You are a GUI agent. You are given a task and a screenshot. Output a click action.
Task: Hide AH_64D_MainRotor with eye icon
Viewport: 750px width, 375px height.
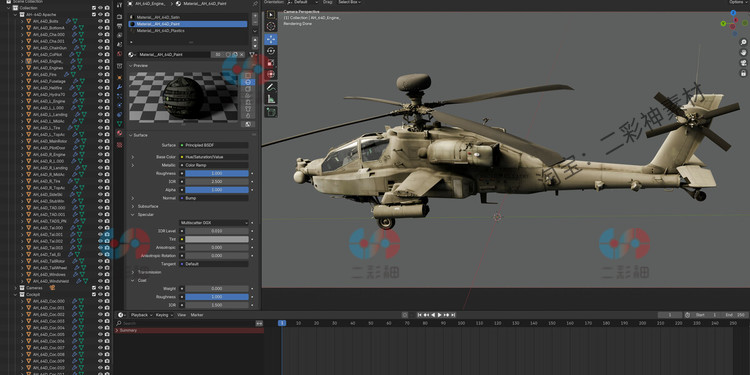[x=100, y=141]
